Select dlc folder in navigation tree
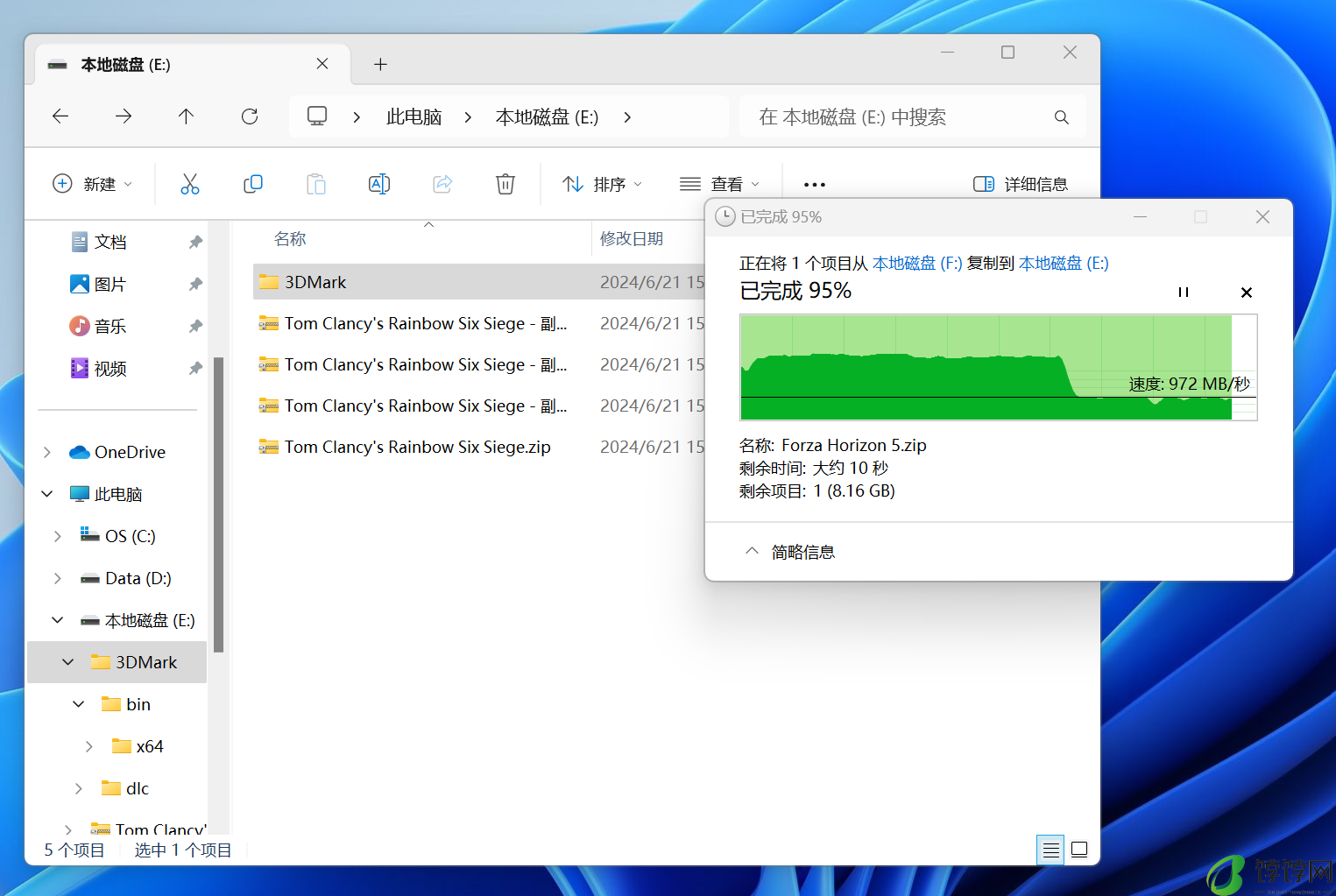Viewport: 1336px width, 896px height. (x=125, y=788)
